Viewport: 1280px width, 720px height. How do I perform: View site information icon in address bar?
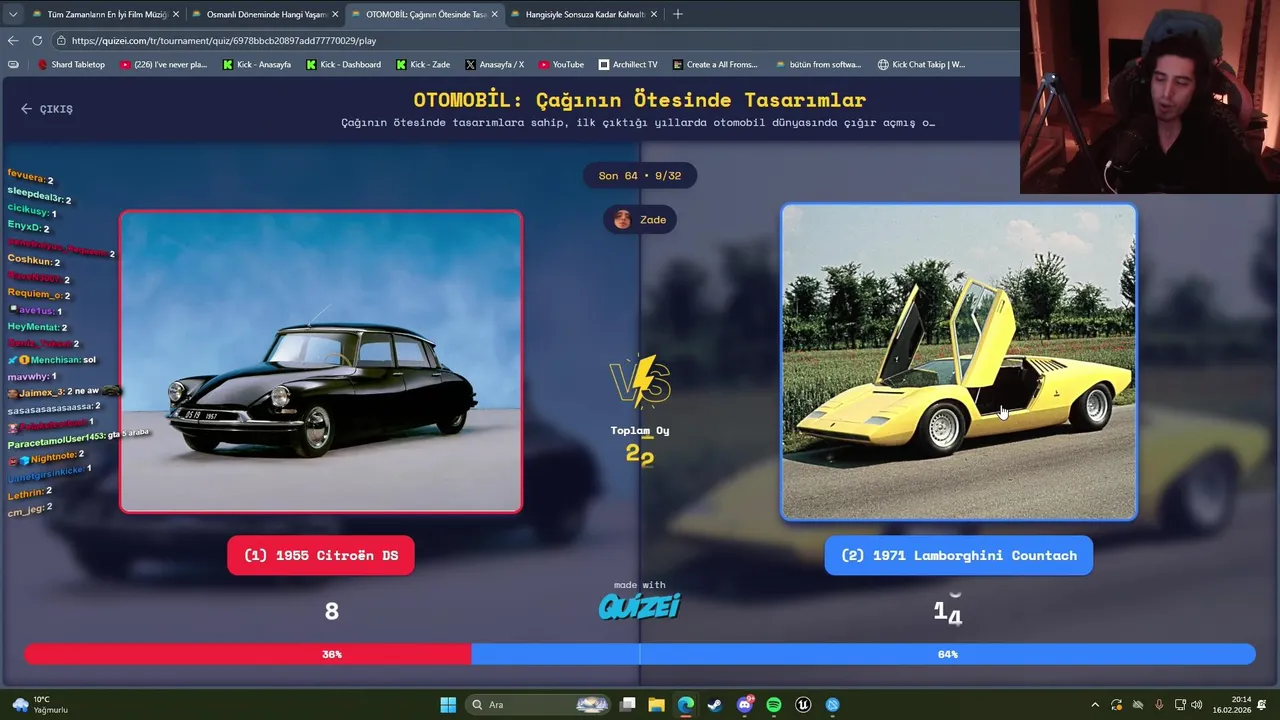61,41
